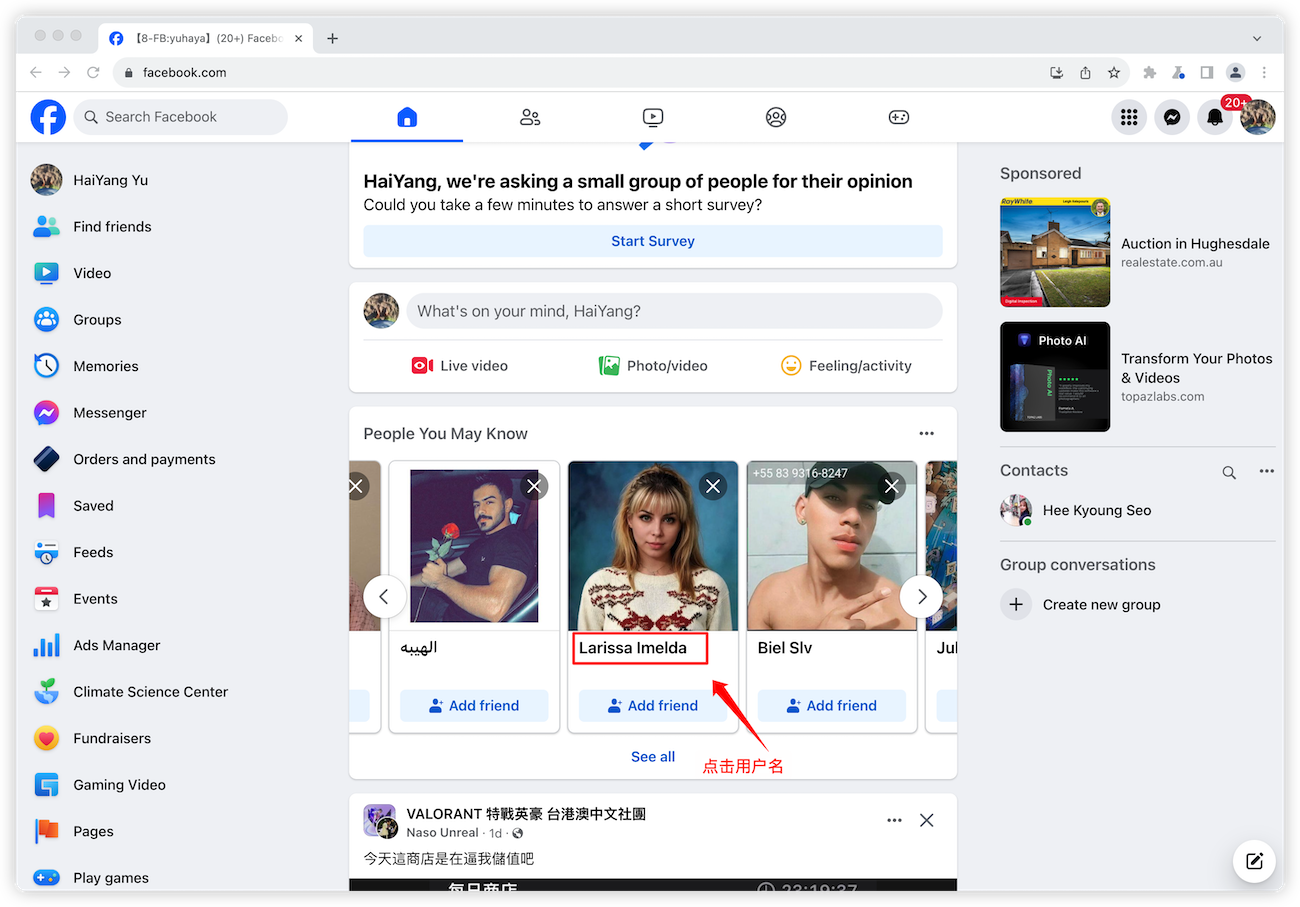Viewport: 1300px width, 907px height.
Task: Switch to the Home feed tab
Action: point(407,117)
